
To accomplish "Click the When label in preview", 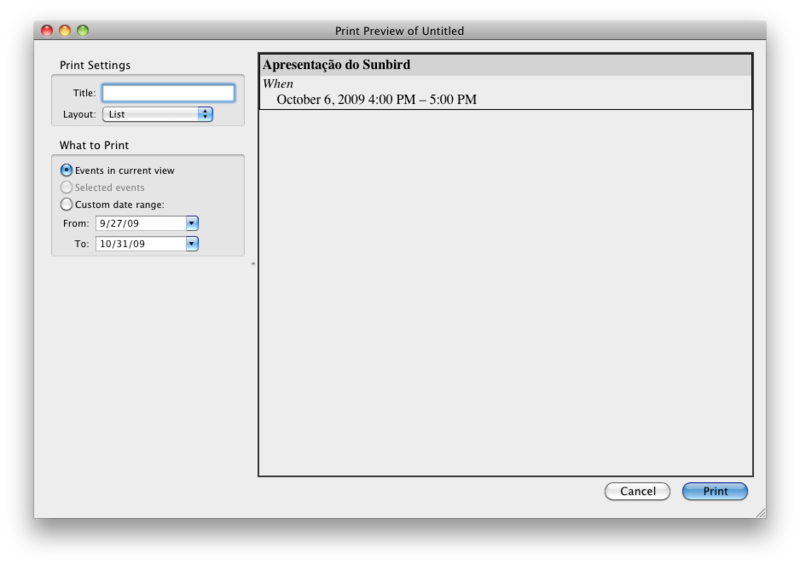I will 278,84.
